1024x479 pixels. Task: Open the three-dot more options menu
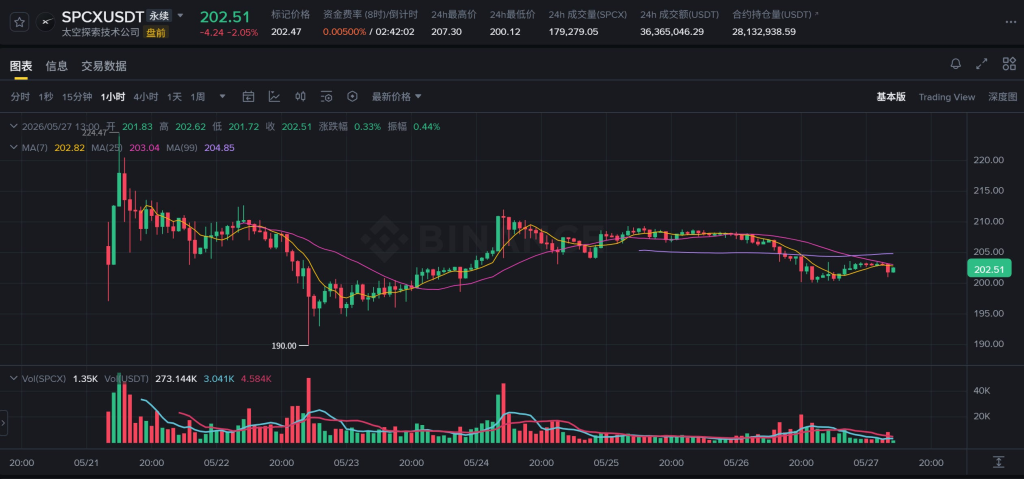point(1010,22)
